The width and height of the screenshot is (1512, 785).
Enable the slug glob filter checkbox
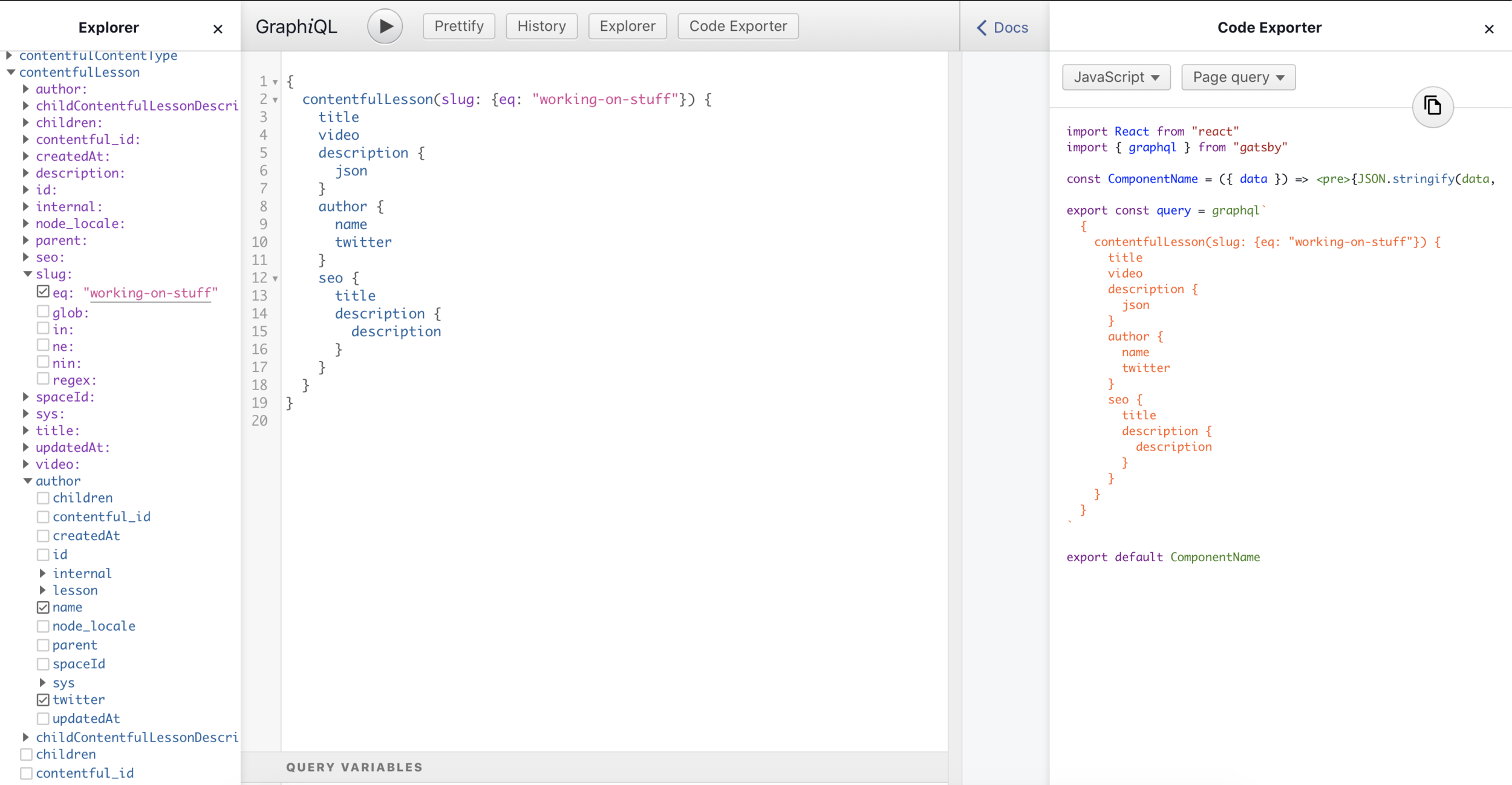[x=43, y=311]
